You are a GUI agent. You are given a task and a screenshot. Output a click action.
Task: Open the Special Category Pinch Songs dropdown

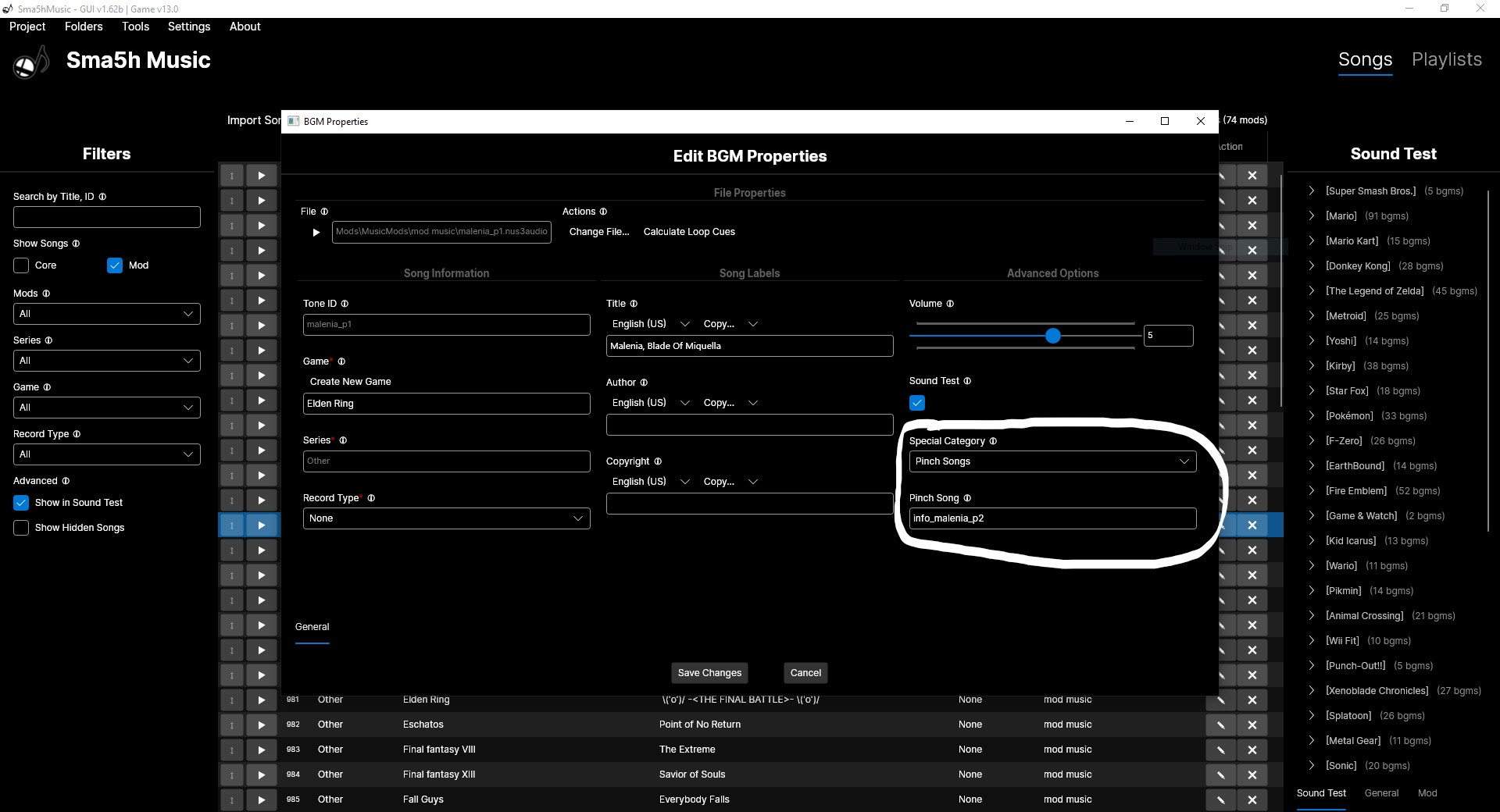pos(1052,461)
